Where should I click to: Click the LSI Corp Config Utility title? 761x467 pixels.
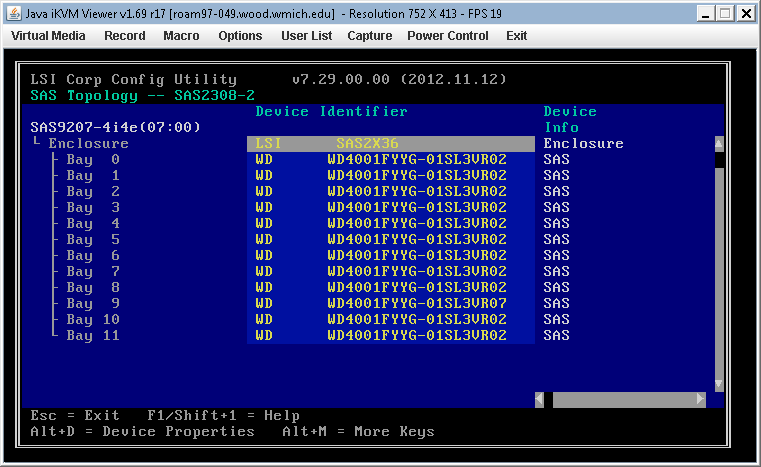[x=133, y=79]
